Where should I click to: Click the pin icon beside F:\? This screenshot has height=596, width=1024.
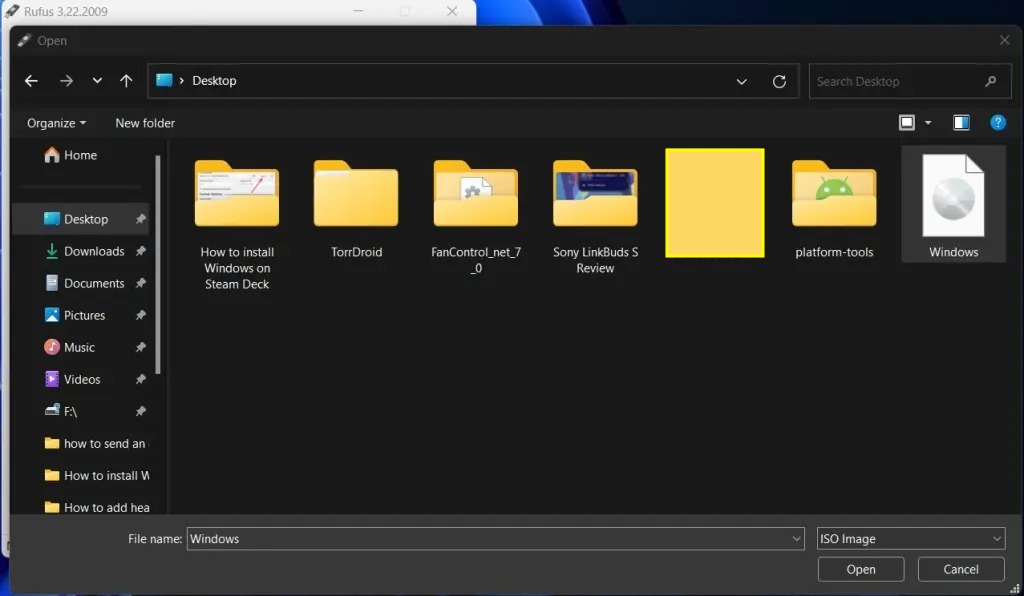140,411
